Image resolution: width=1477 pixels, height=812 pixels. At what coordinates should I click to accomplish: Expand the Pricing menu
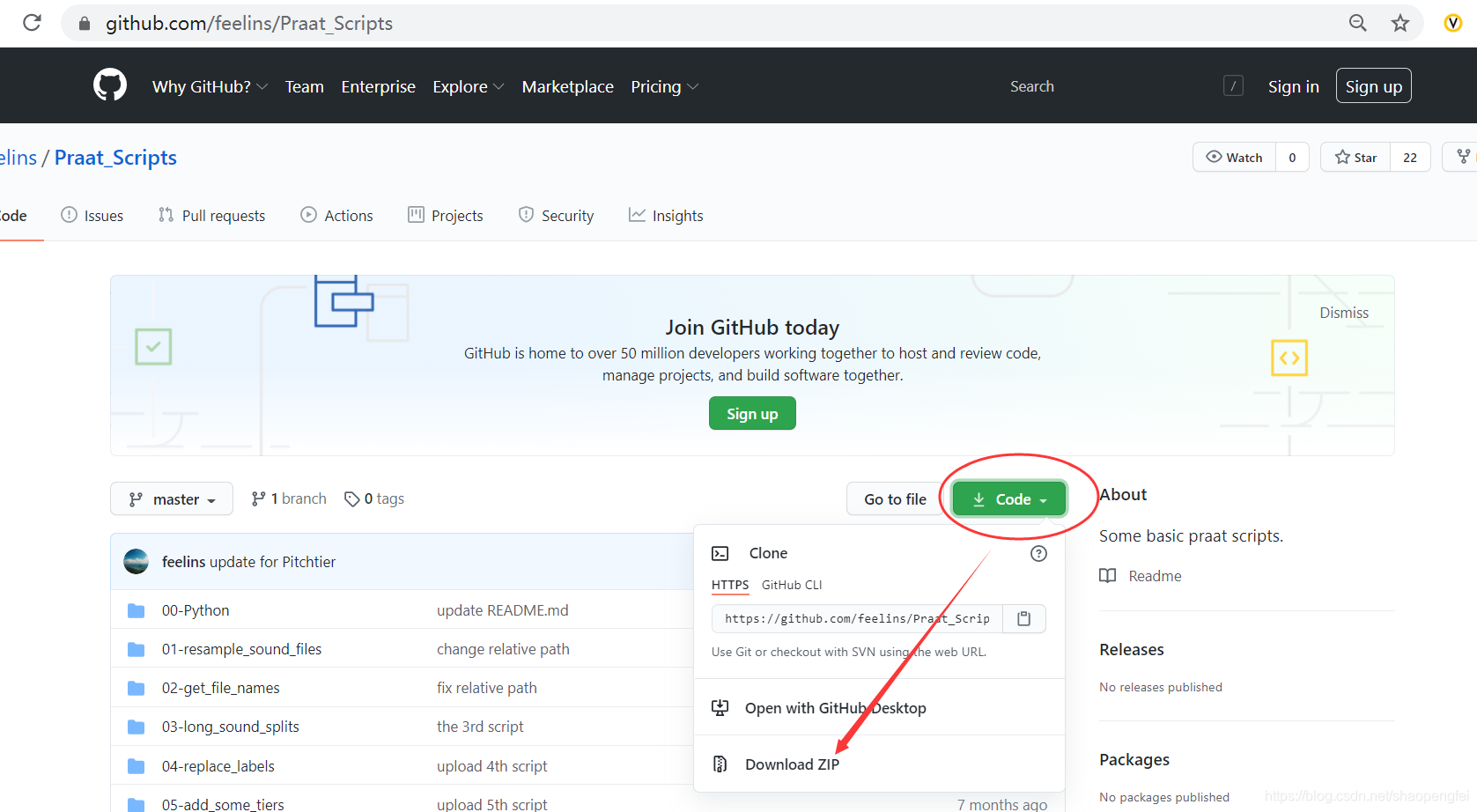tap(664, 86)
